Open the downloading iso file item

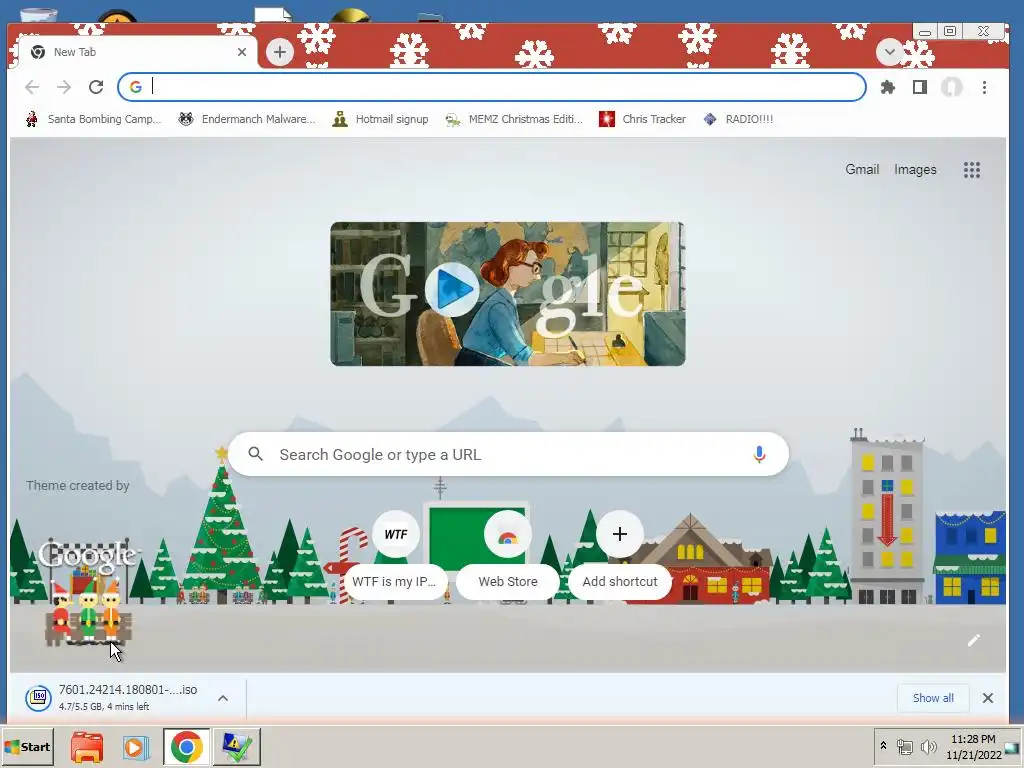[128, 697]
